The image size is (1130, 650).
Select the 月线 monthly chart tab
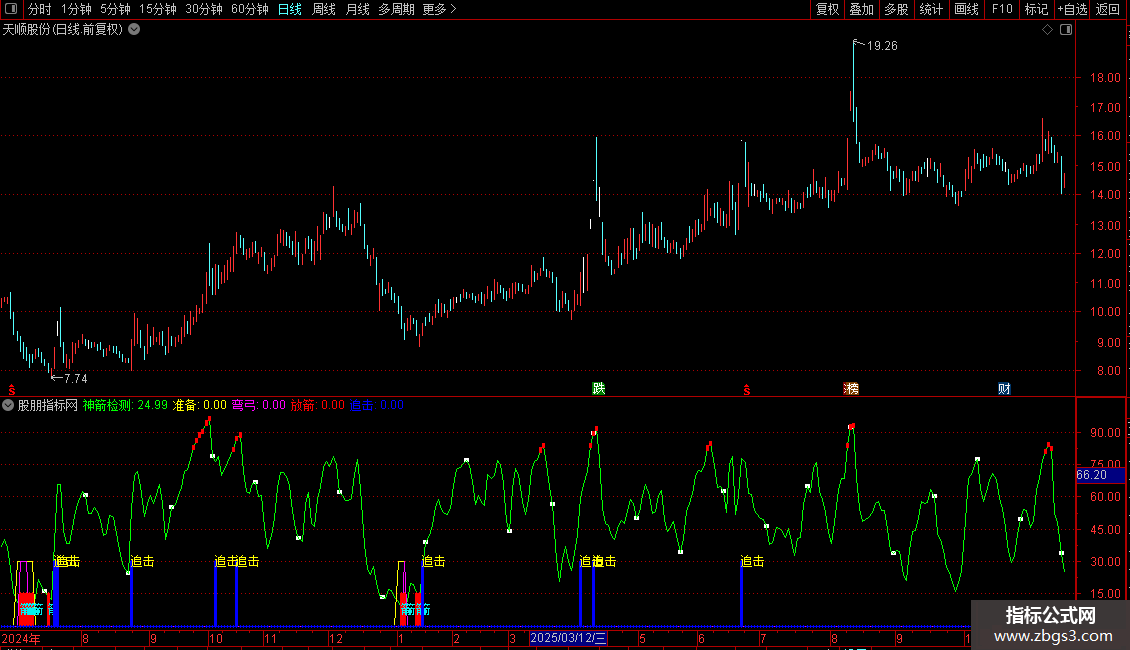357,9
